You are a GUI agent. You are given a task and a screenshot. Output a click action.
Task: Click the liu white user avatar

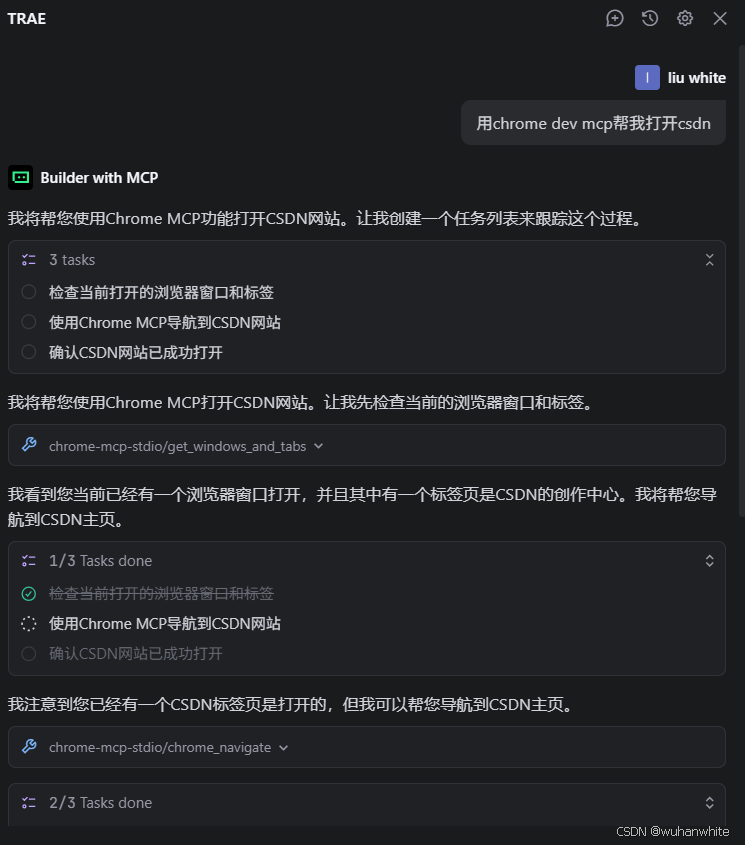click(647, 78)
